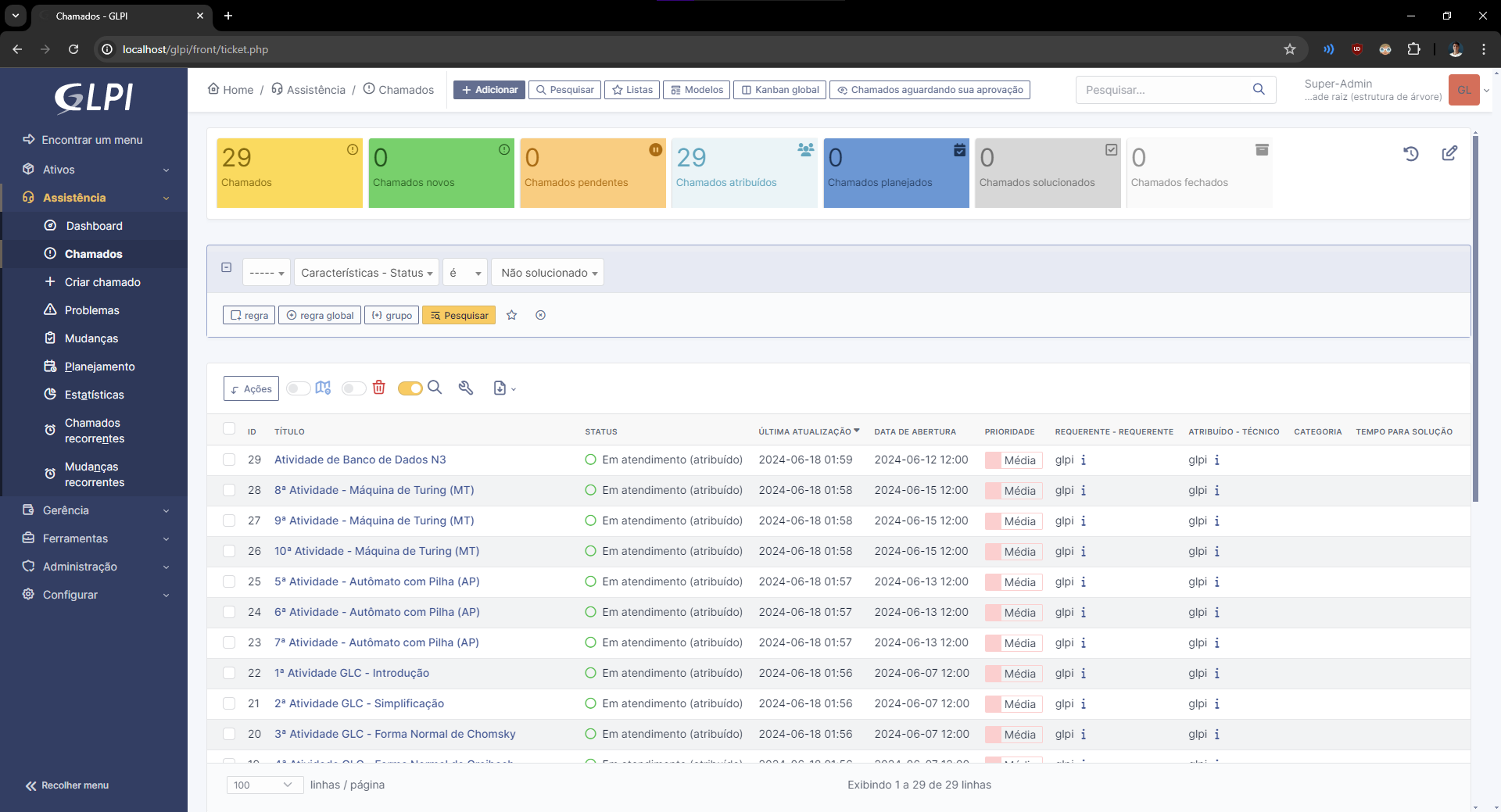Click the info icon next to requester on ticket 29
1501x812 pixels.
pos(1084,460)
